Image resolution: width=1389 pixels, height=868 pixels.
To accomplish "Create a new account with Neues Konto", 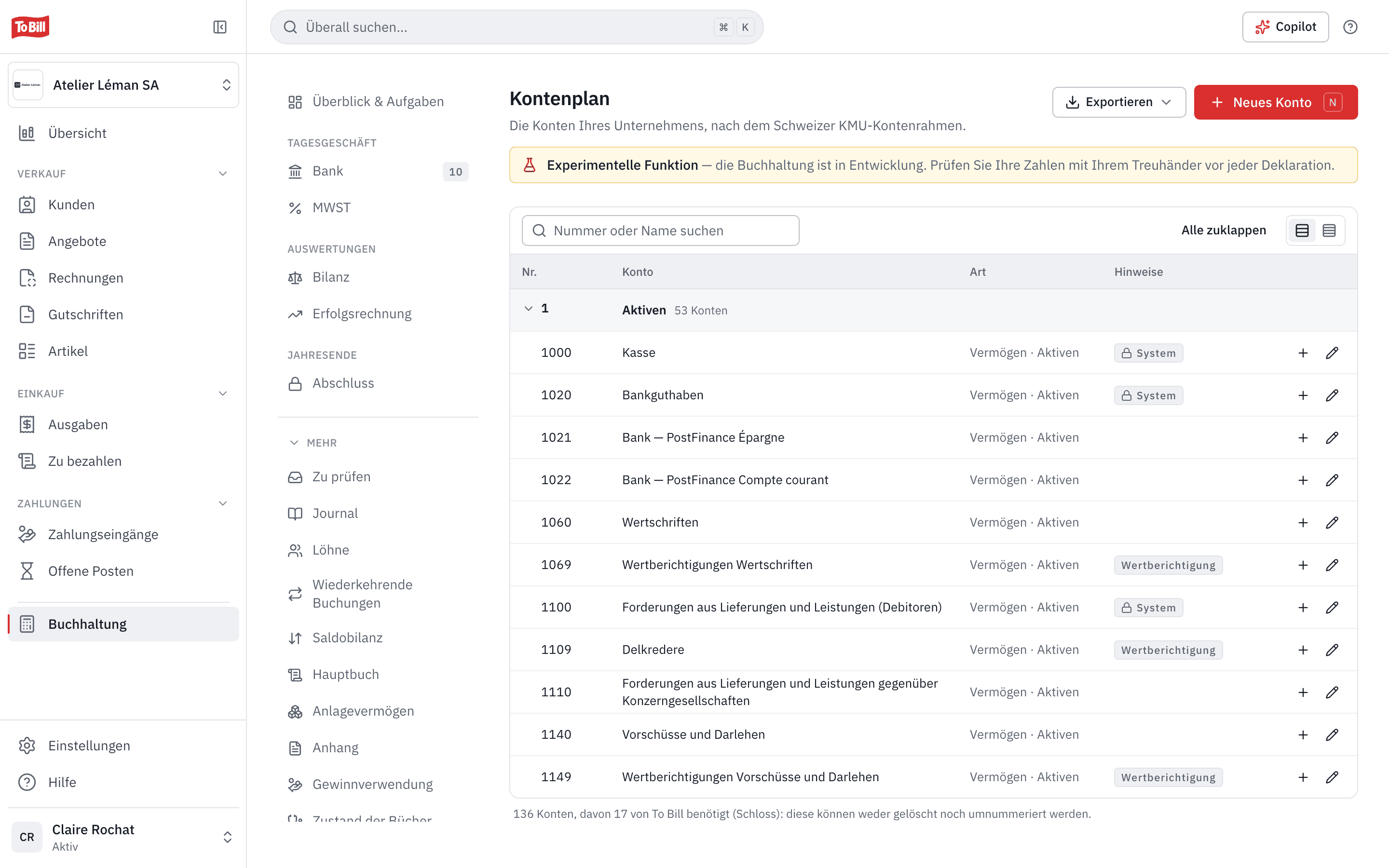I will pos(1275,102).
